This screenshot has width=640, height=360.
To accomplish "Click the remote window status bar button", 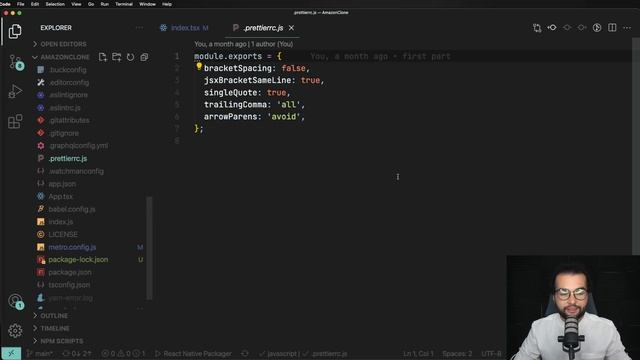I will click(11, 353).
